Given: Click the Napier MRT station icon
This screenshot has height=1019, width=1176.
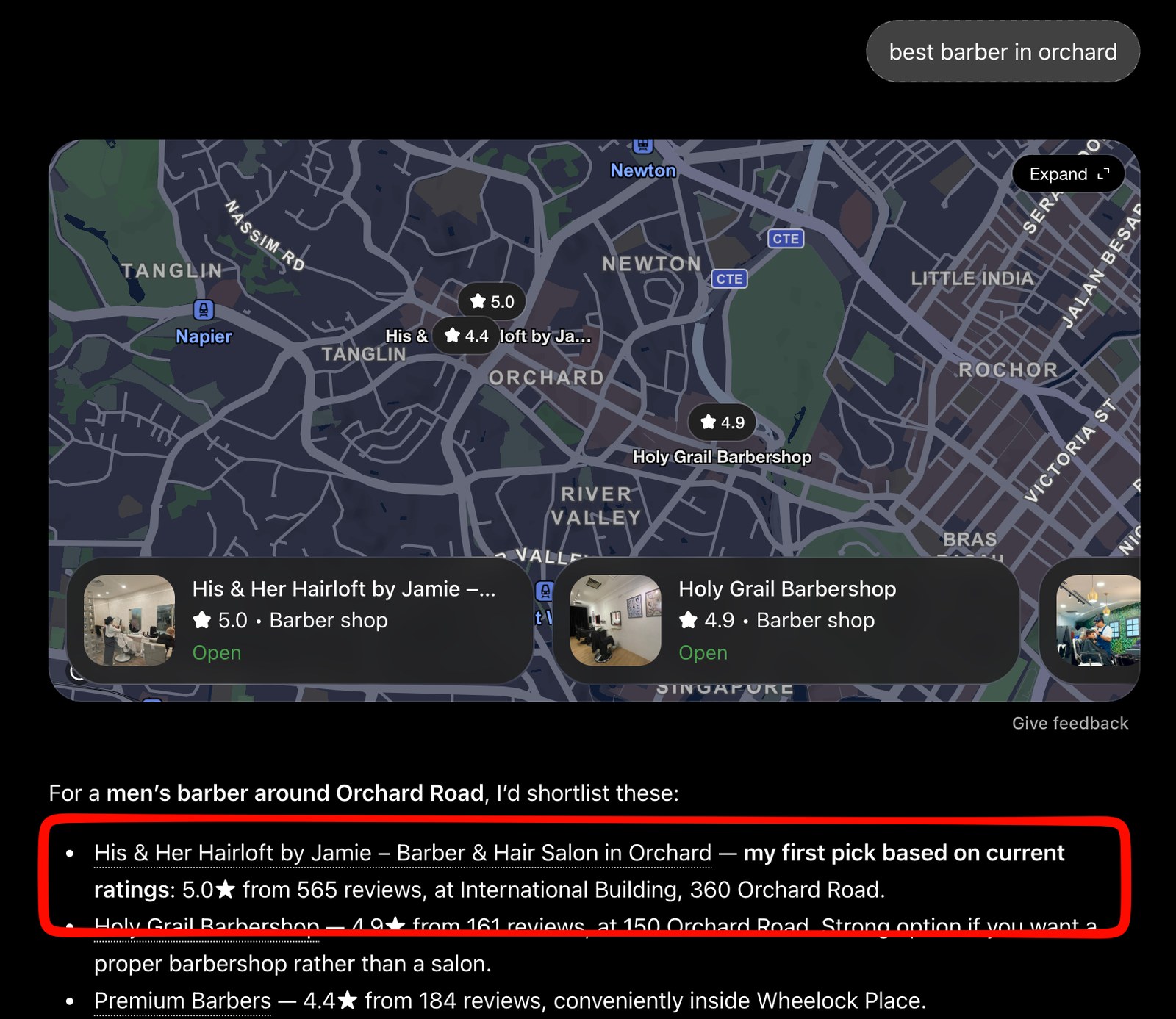Looking at the screenshot, I should click(204, 310).
